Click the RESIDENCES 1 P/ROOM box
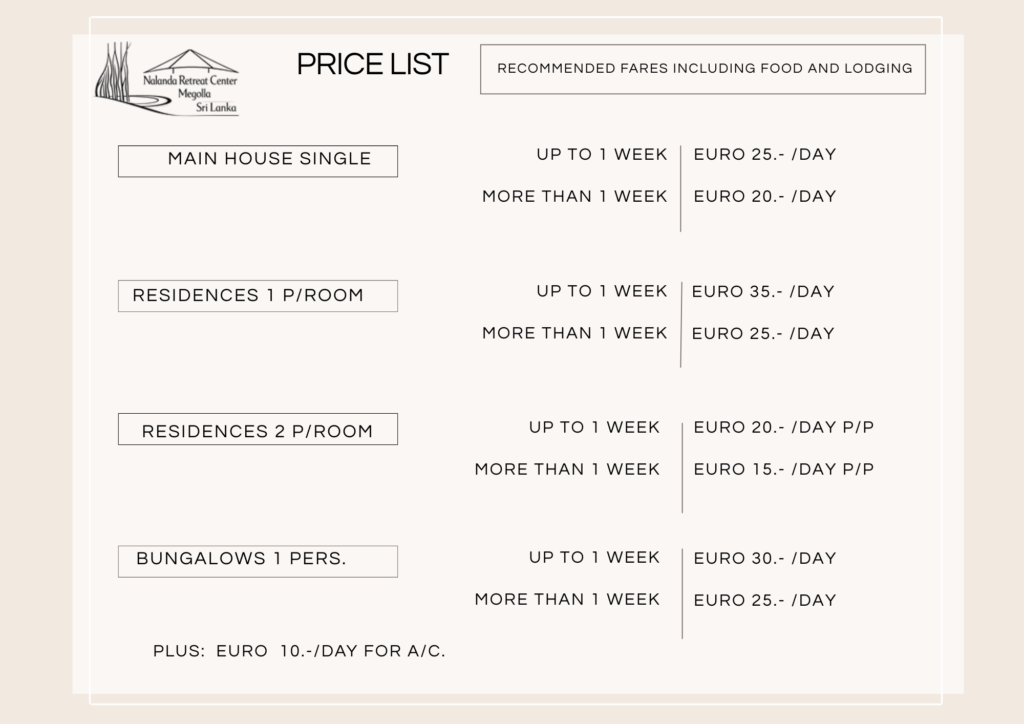 pos(258,296)
